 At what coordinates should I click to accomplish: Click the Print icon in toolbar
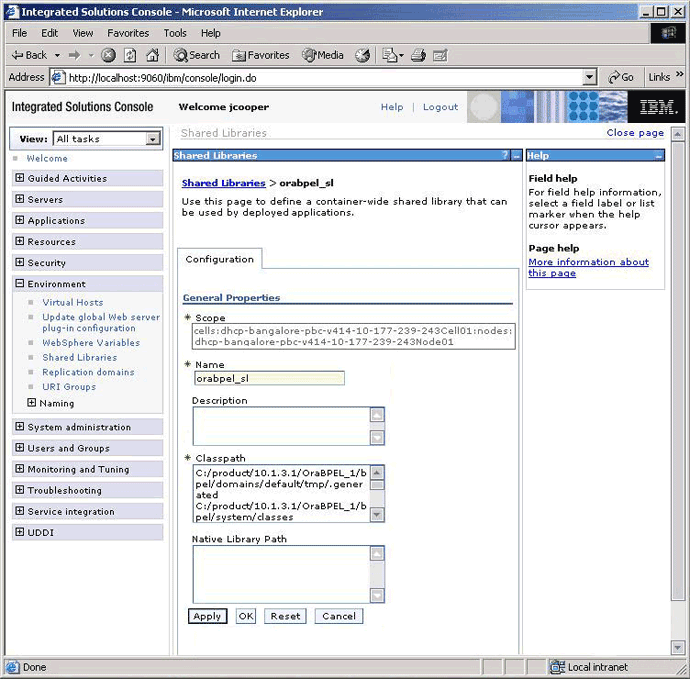click(418, 55)
